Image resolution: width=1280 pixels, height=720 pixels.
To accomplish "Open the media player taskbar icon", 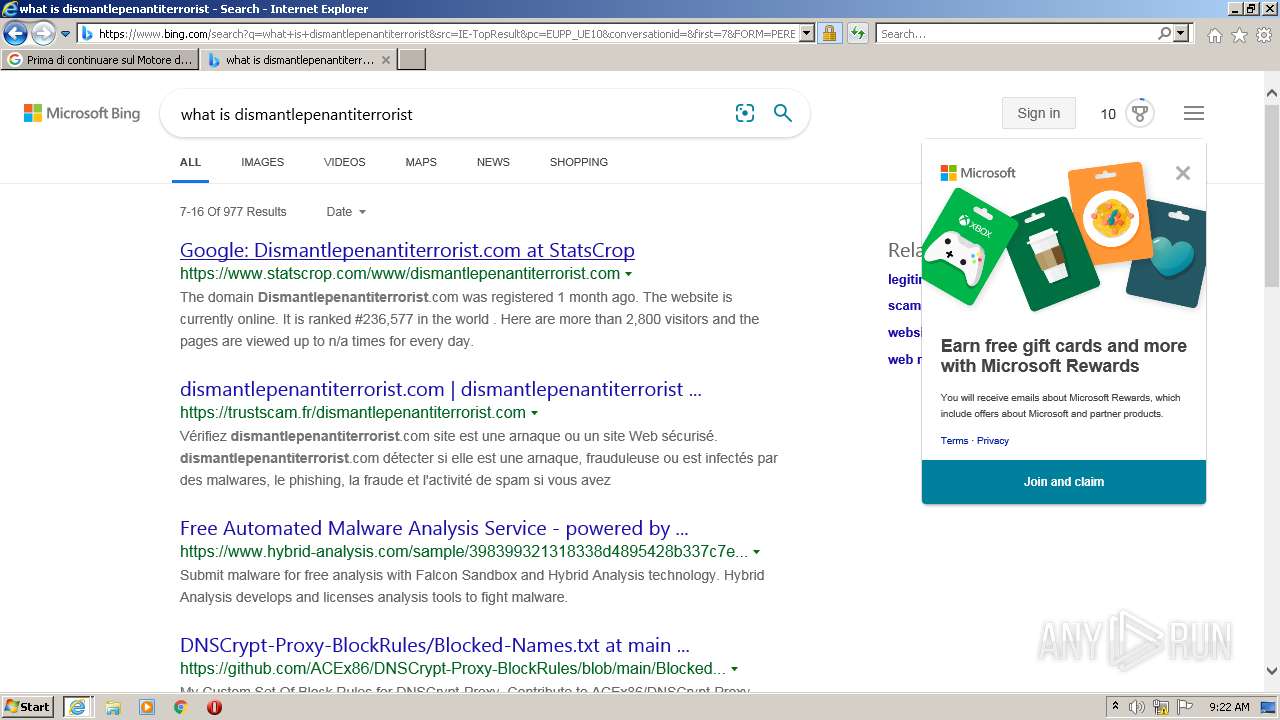I will click(x=147, y=707).
